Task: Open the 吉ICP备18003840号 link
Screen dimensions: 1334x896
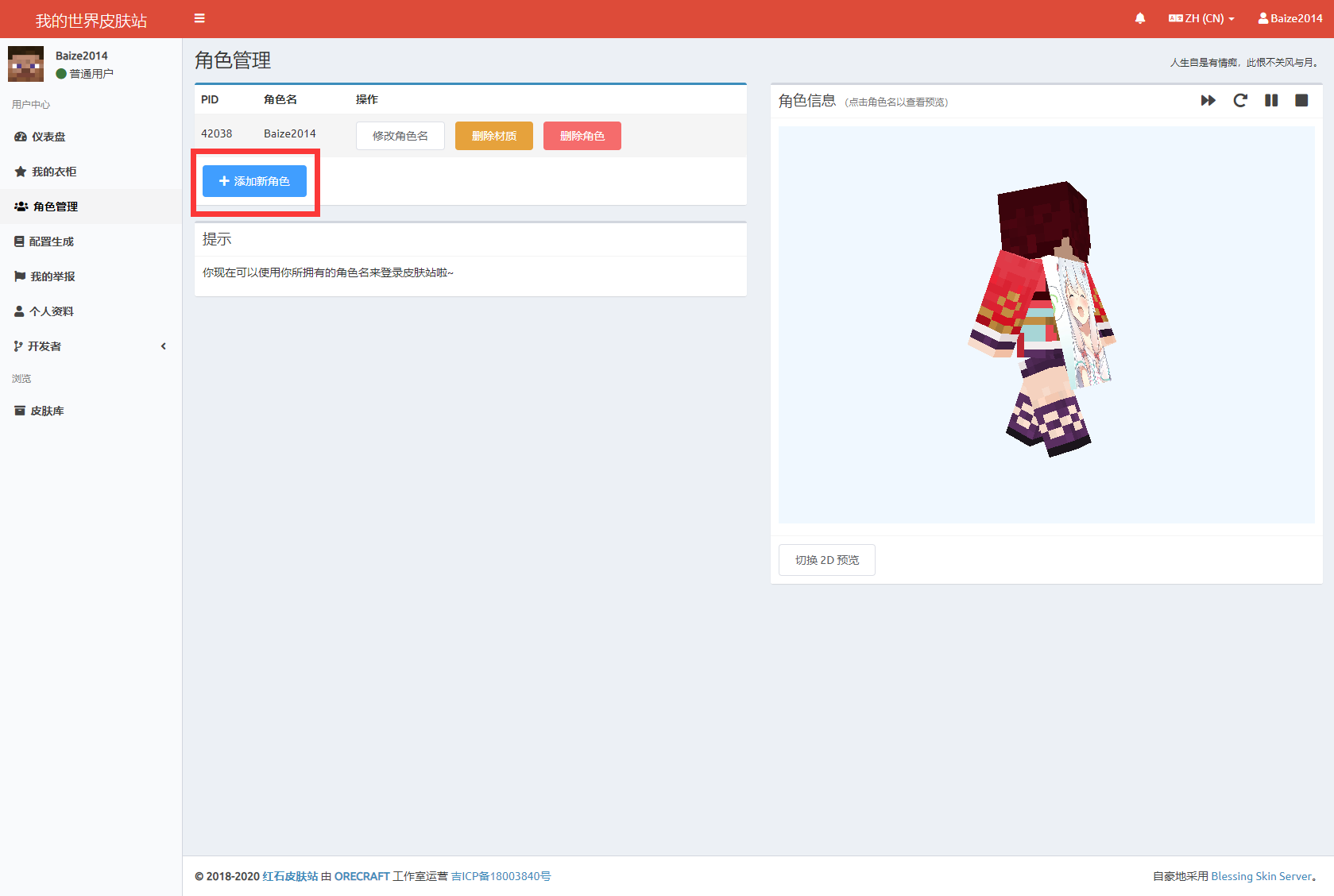Action: click(501, 876)
